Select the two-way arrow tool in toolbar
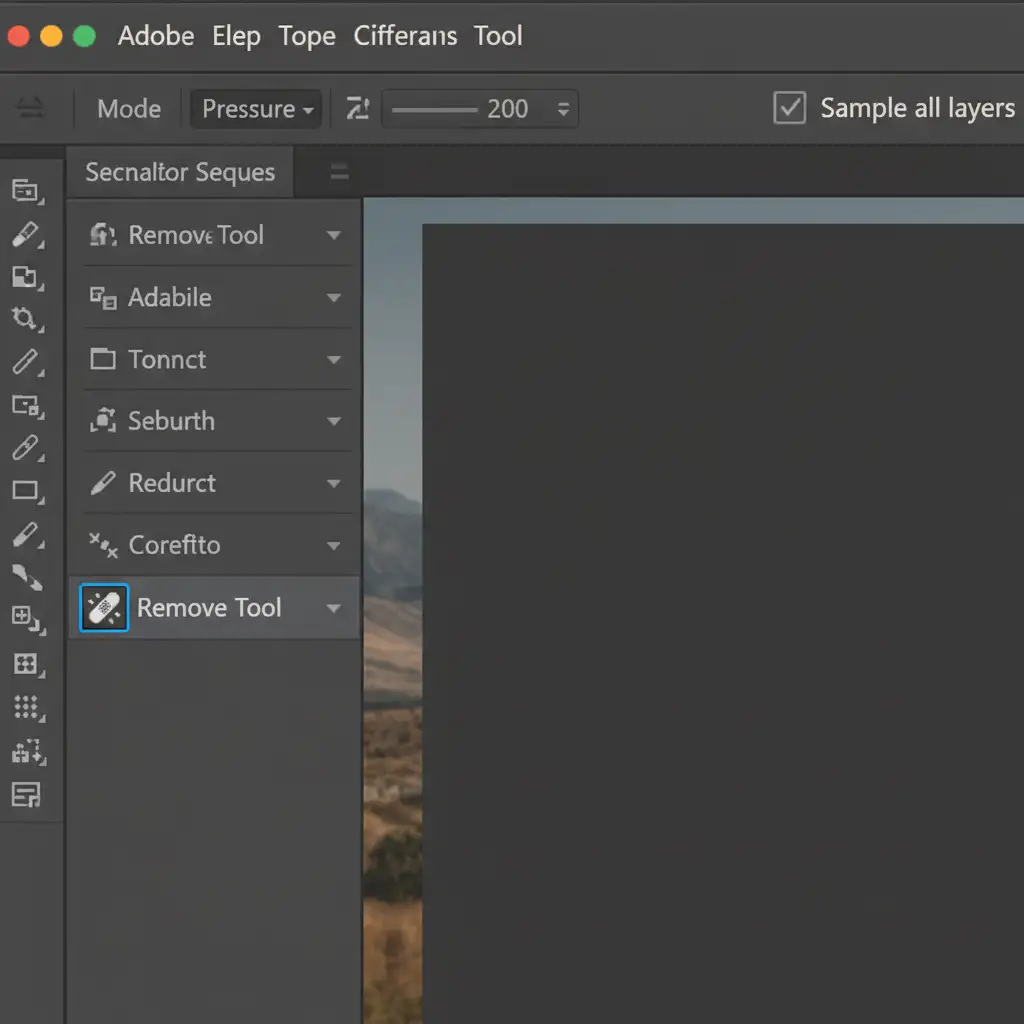 (26, 577)
